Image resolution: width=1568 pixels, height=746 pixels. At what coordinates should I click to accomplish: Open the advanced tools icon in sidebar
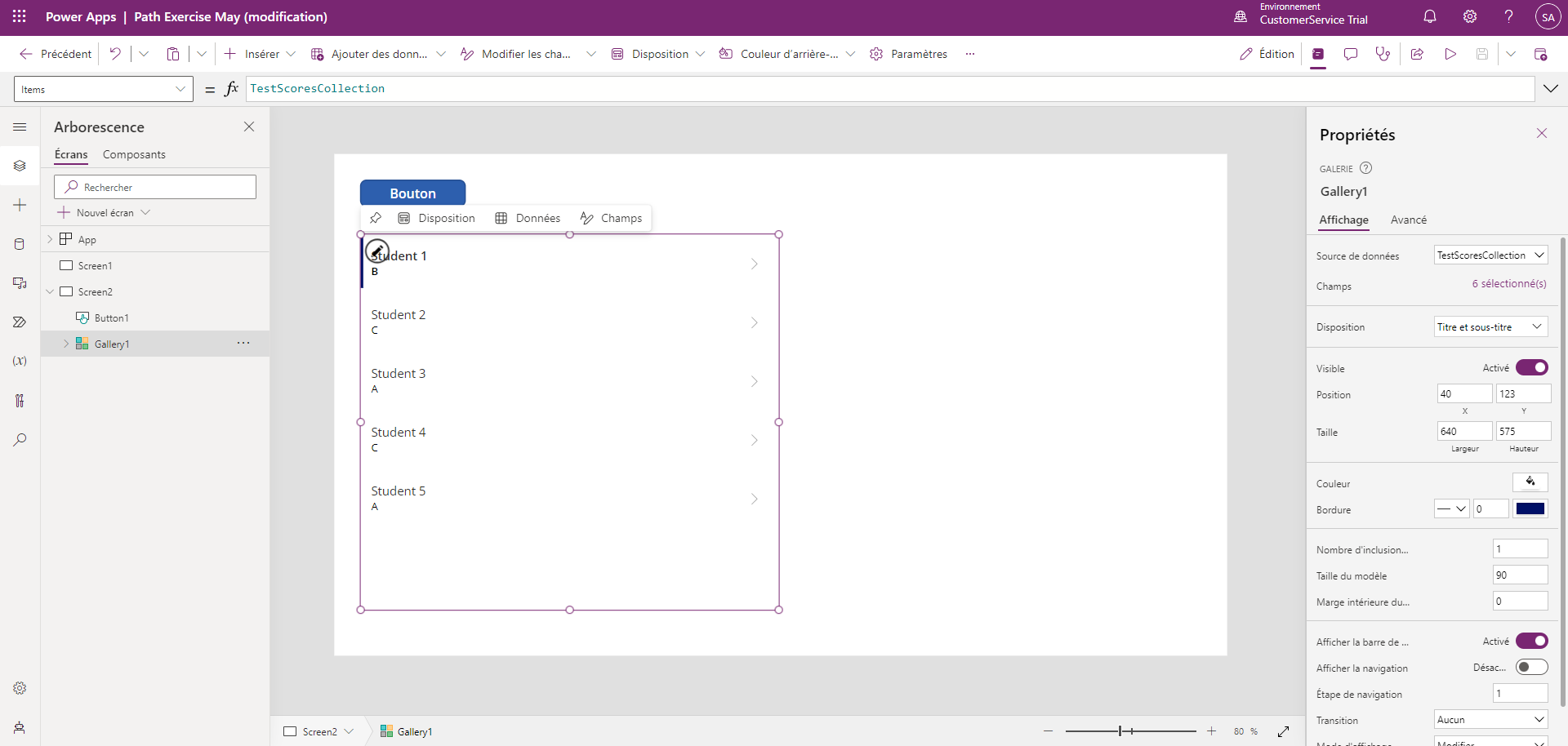tap(20, 401)
